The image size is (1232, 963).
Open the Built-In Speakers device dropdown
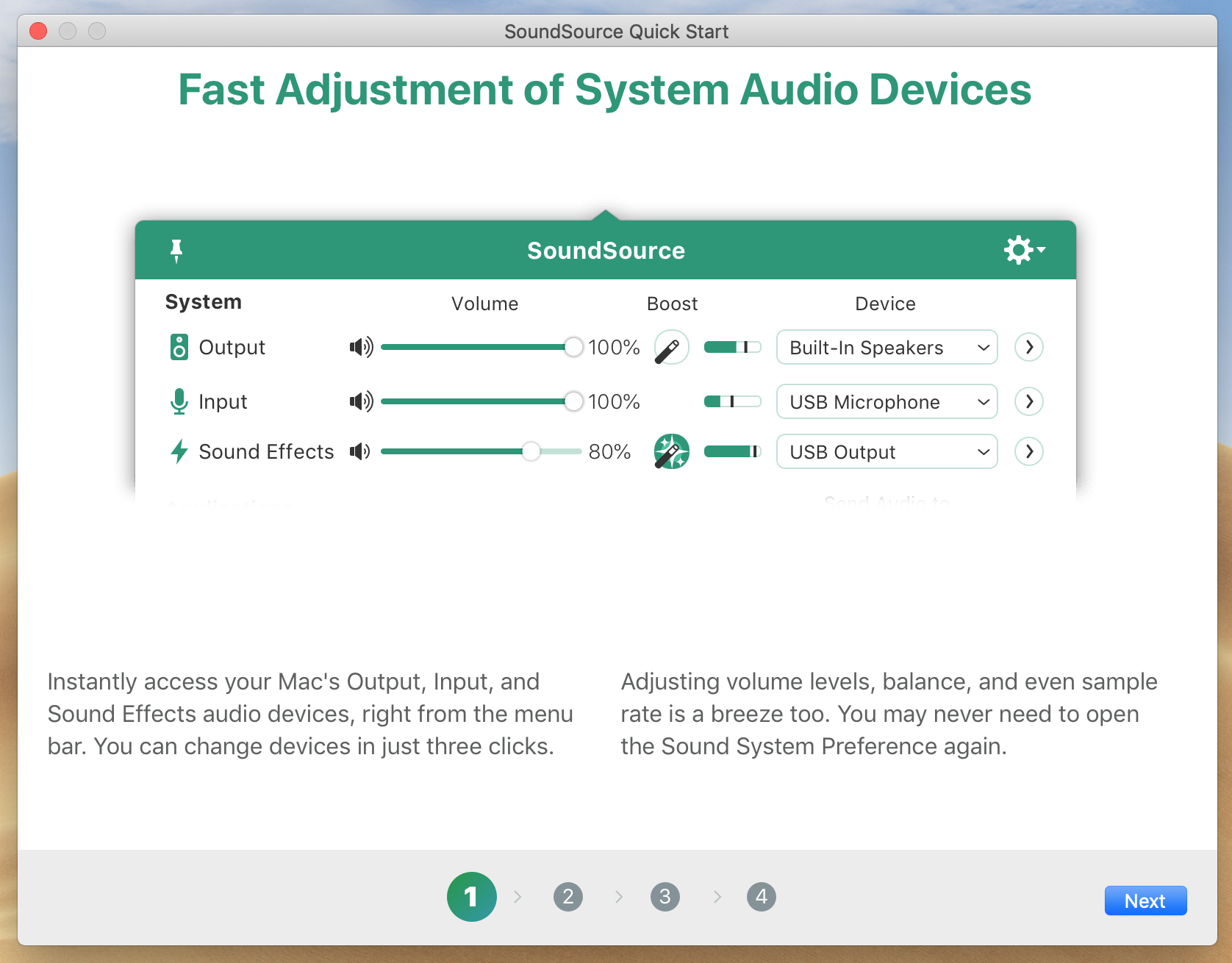(x=887, y=347)
